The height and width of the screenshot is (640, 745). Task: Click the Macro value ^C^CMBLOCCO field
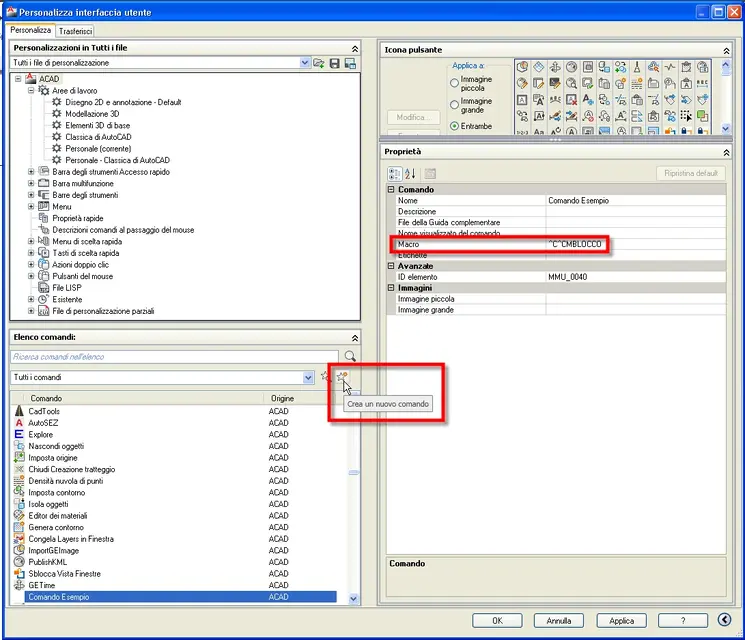pos(636,244)
